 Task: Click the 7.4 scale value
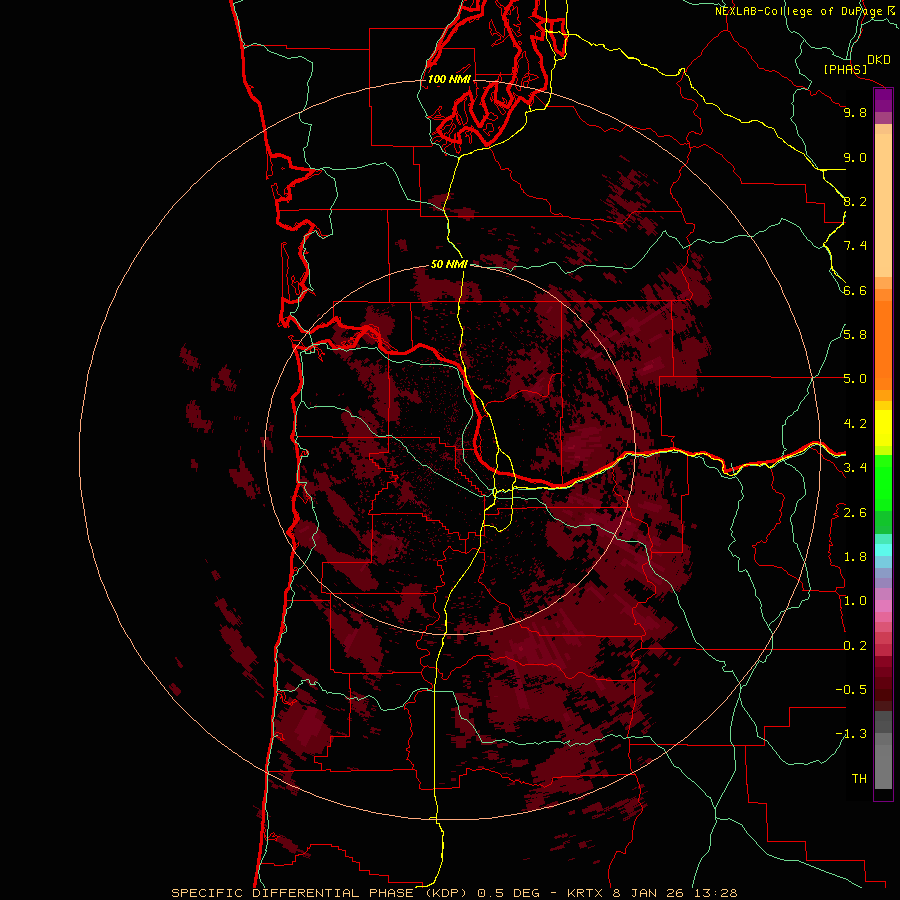point(855,246)
